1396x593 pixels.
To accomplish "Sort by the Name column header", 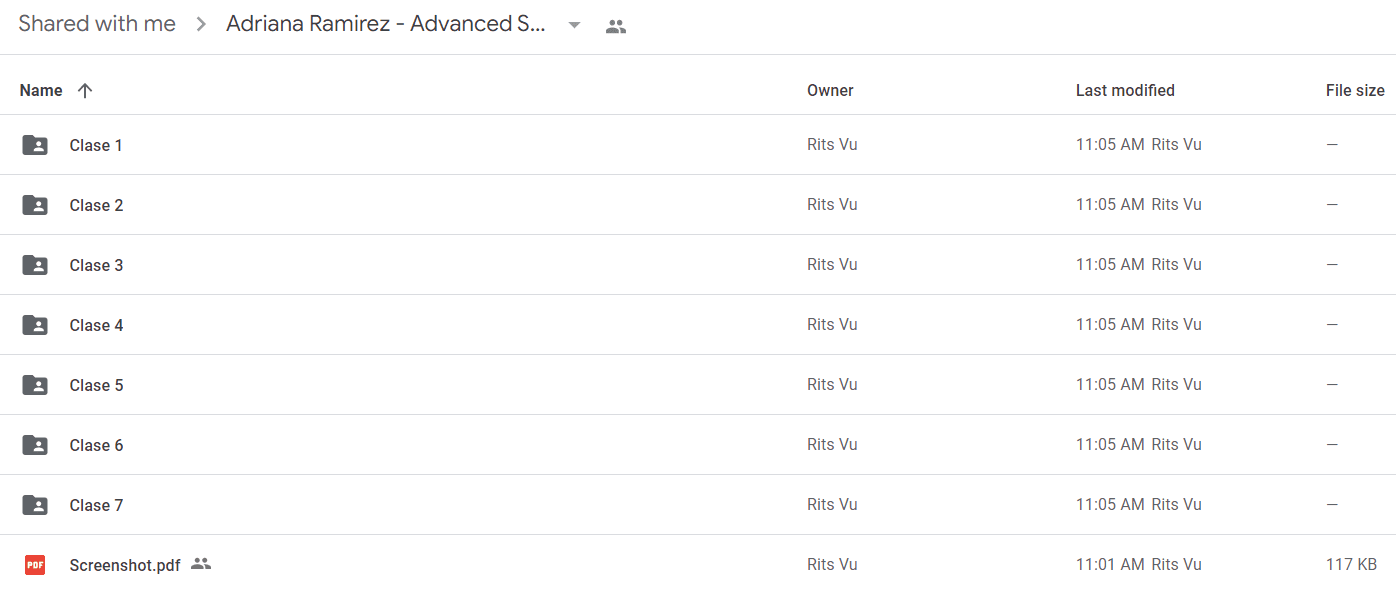I will pos(41,90).
